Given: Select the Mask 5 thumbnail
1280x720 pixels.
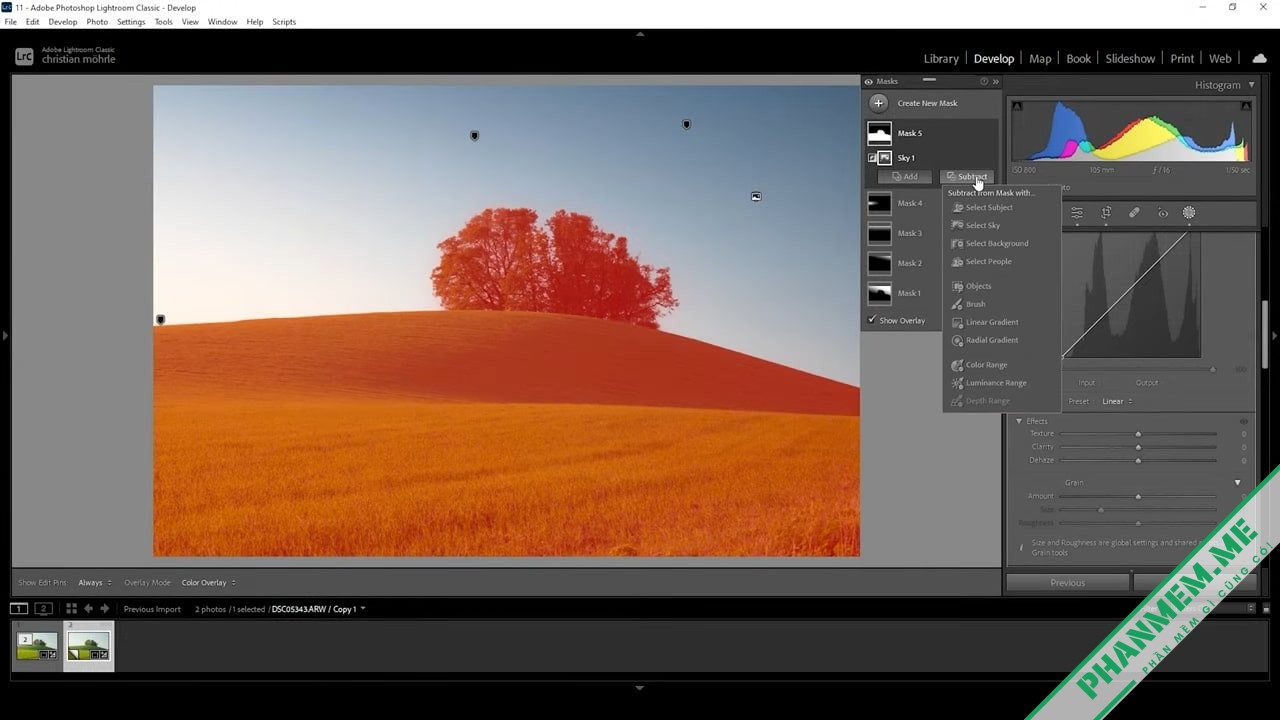Looking at the screenshot, I should pos(879,133).
